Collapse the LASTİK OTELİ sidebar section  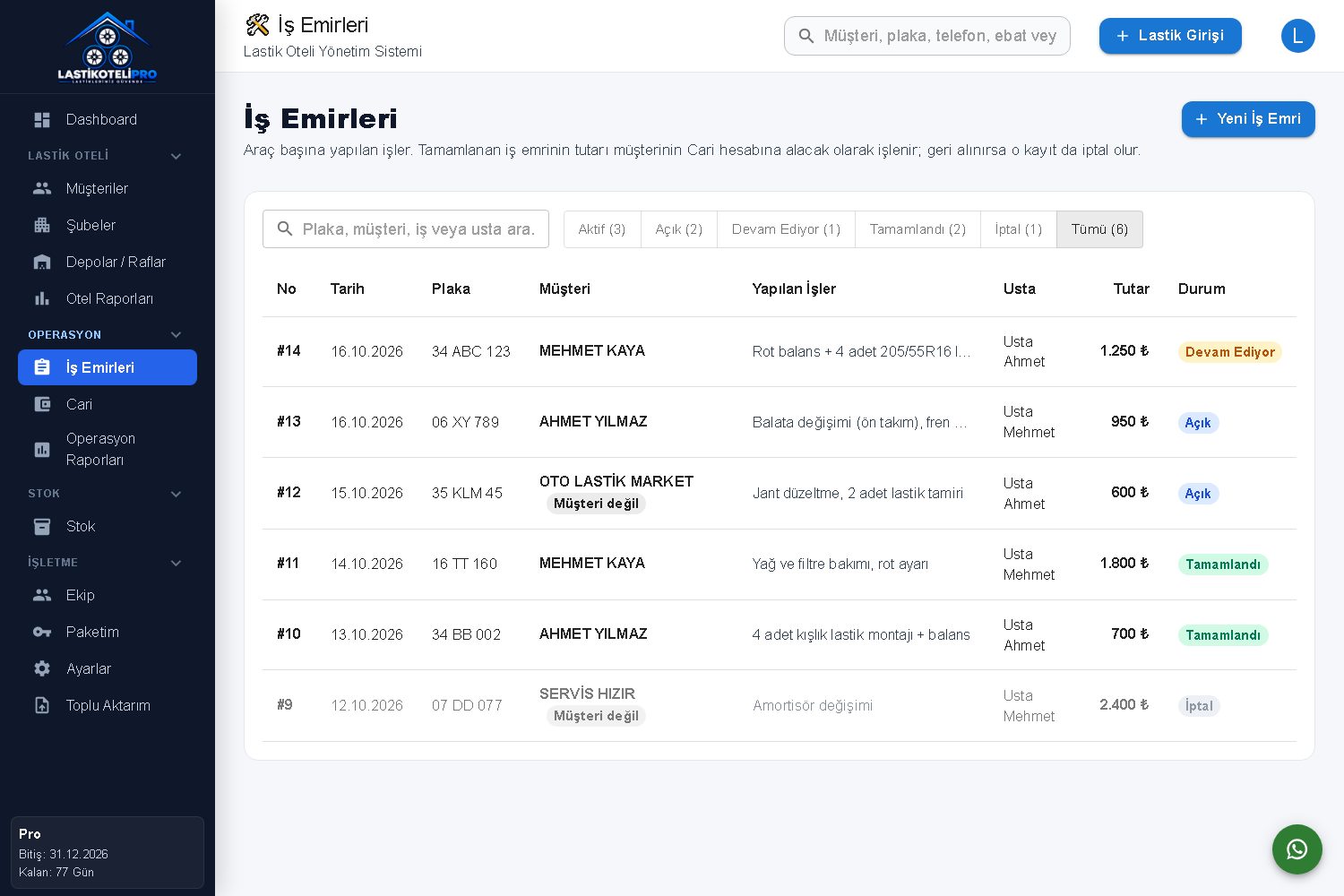[176, 156]
